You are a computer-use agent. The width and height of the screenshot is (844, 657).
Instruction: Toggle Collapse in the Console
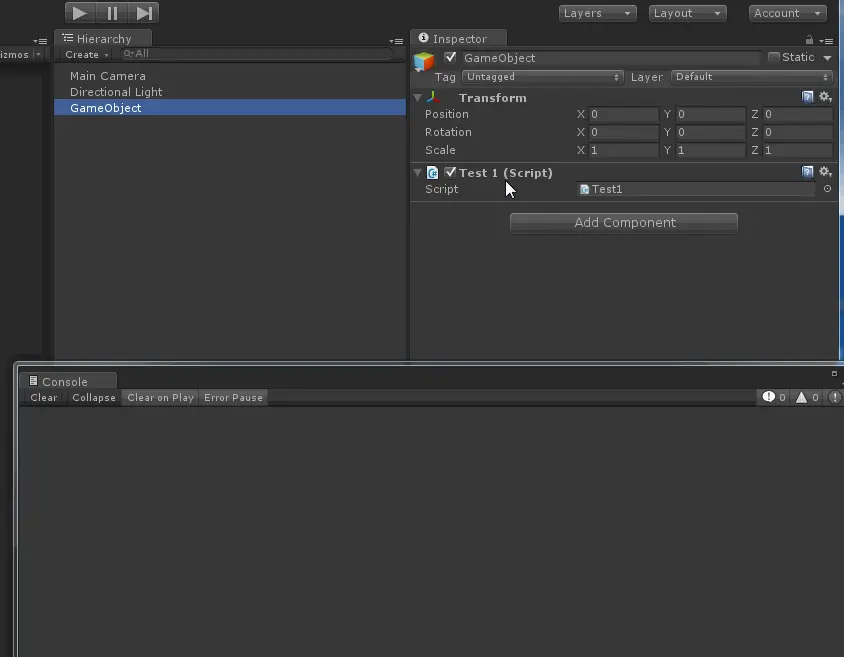tap(94, 398)
